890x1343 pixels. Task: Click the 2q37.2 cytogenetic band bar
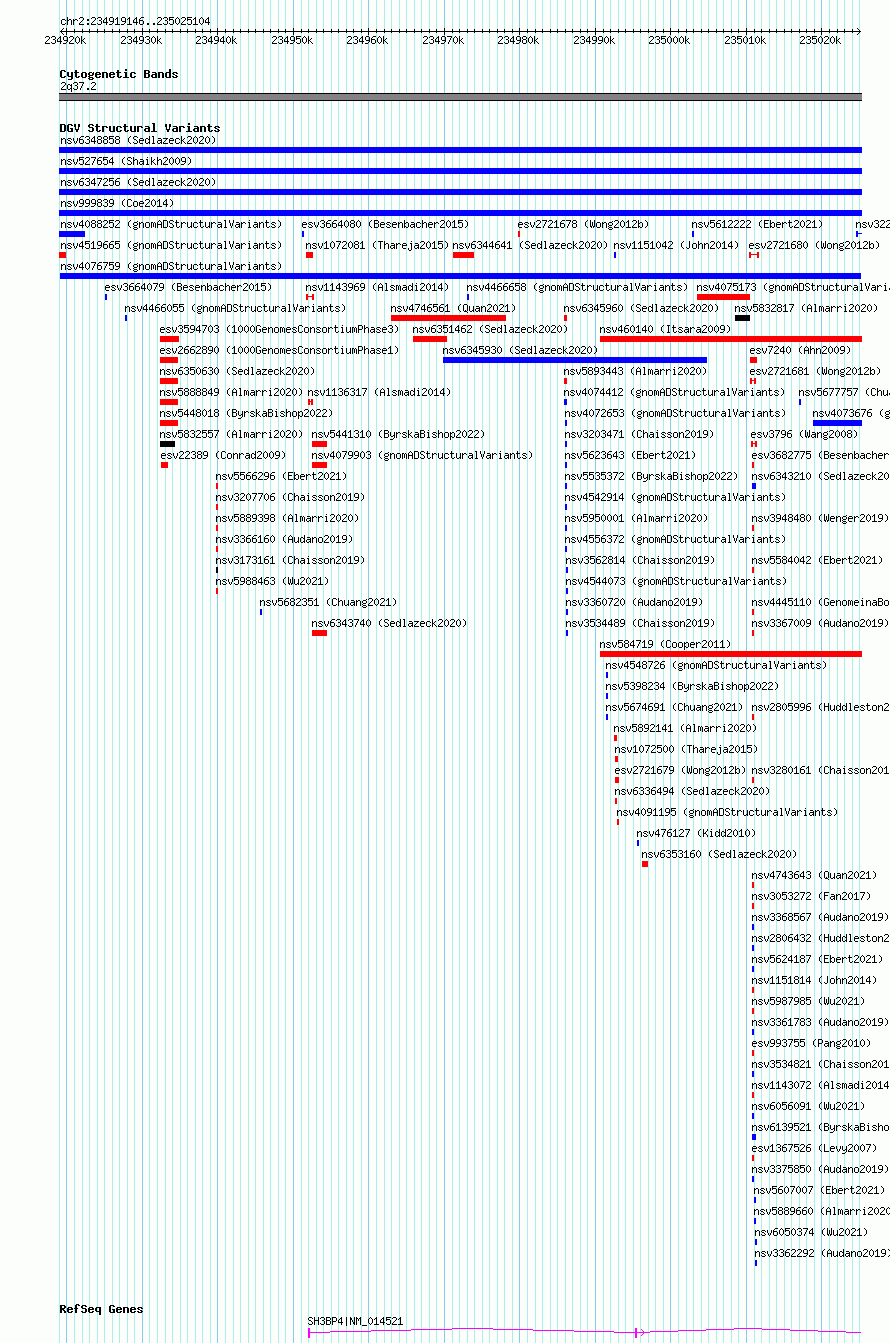(x=460, y=97)
